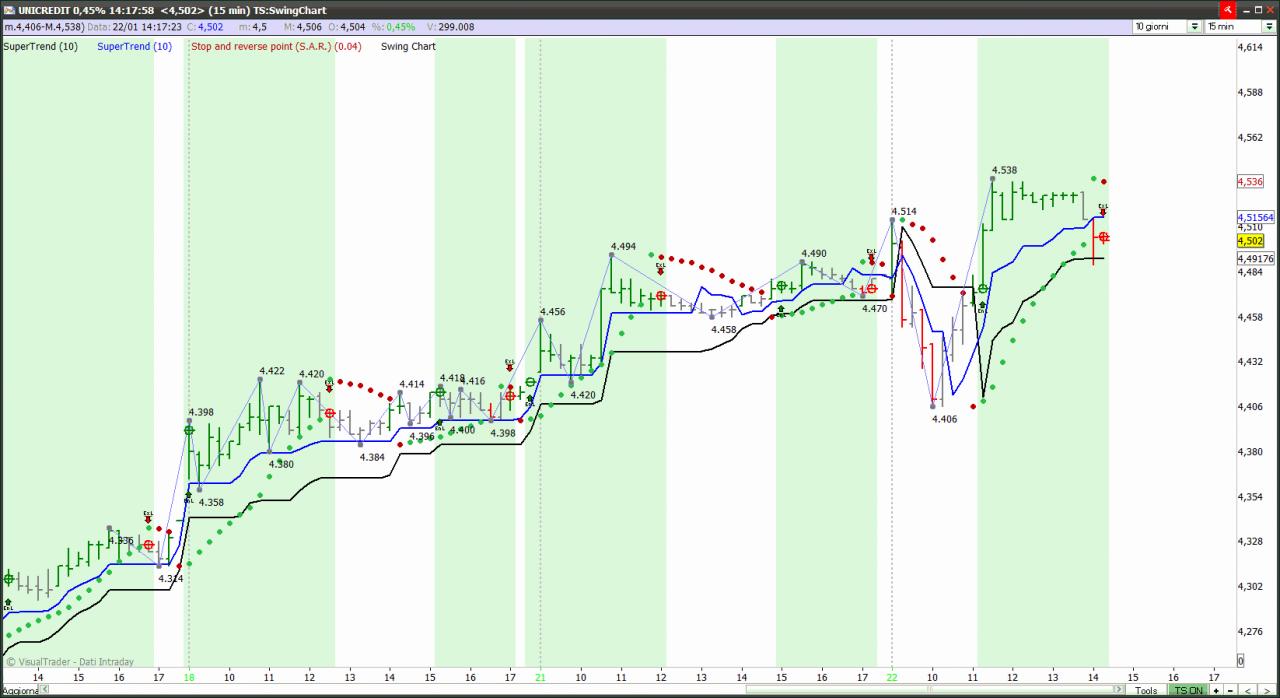The height and width of the screenshot is (698, 1280).
Task: Click the Aggiorna refresh button
Action: (x=19, y=691)
